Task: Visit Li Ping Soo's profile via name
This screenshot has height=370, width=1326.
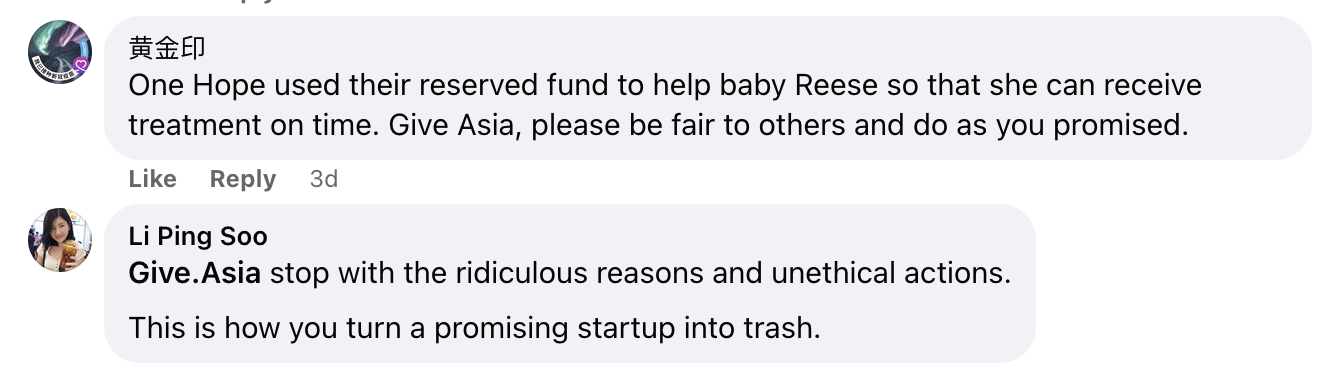Action: pos(198,236)
